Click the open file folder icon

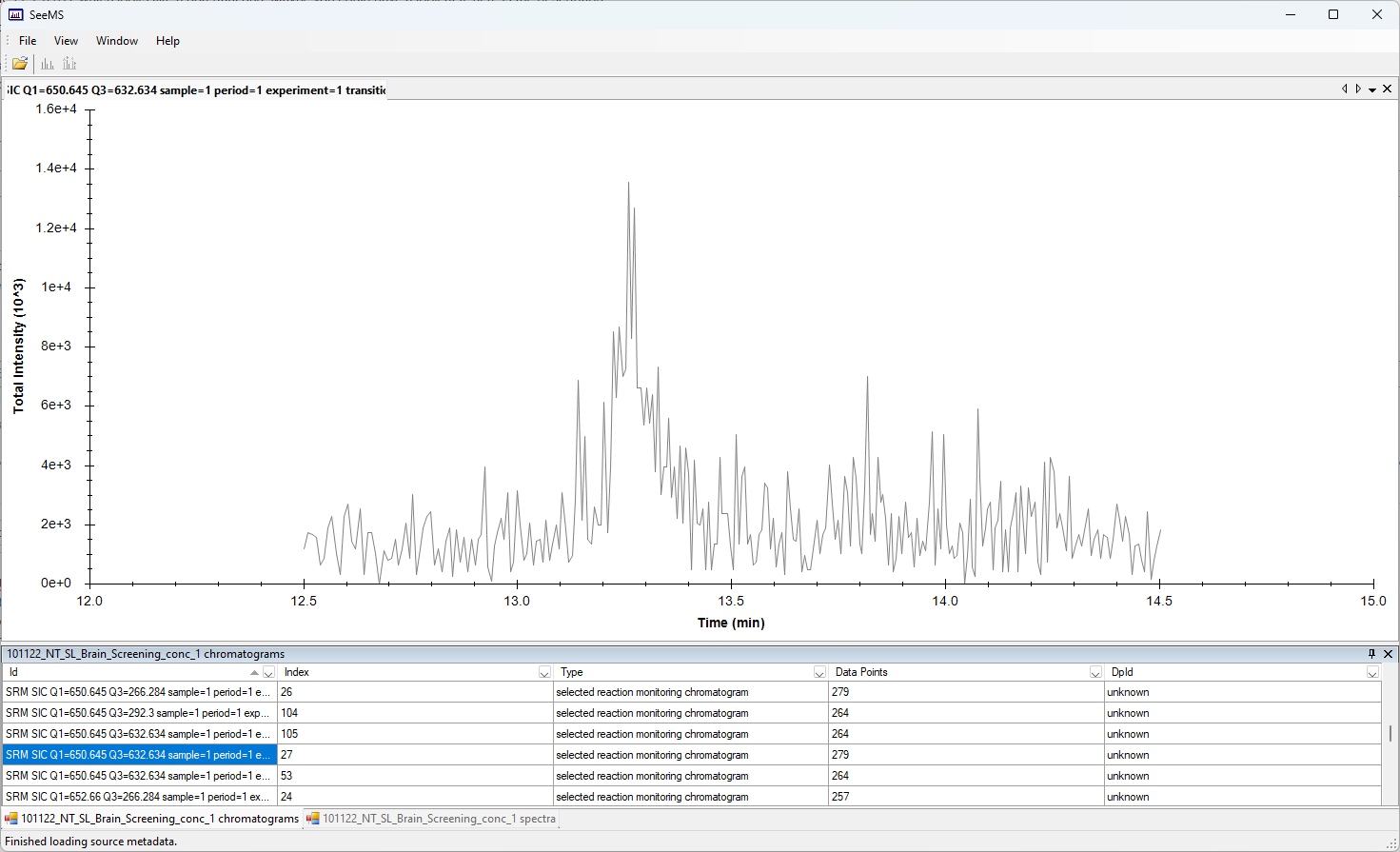click(x=19, y=64)
